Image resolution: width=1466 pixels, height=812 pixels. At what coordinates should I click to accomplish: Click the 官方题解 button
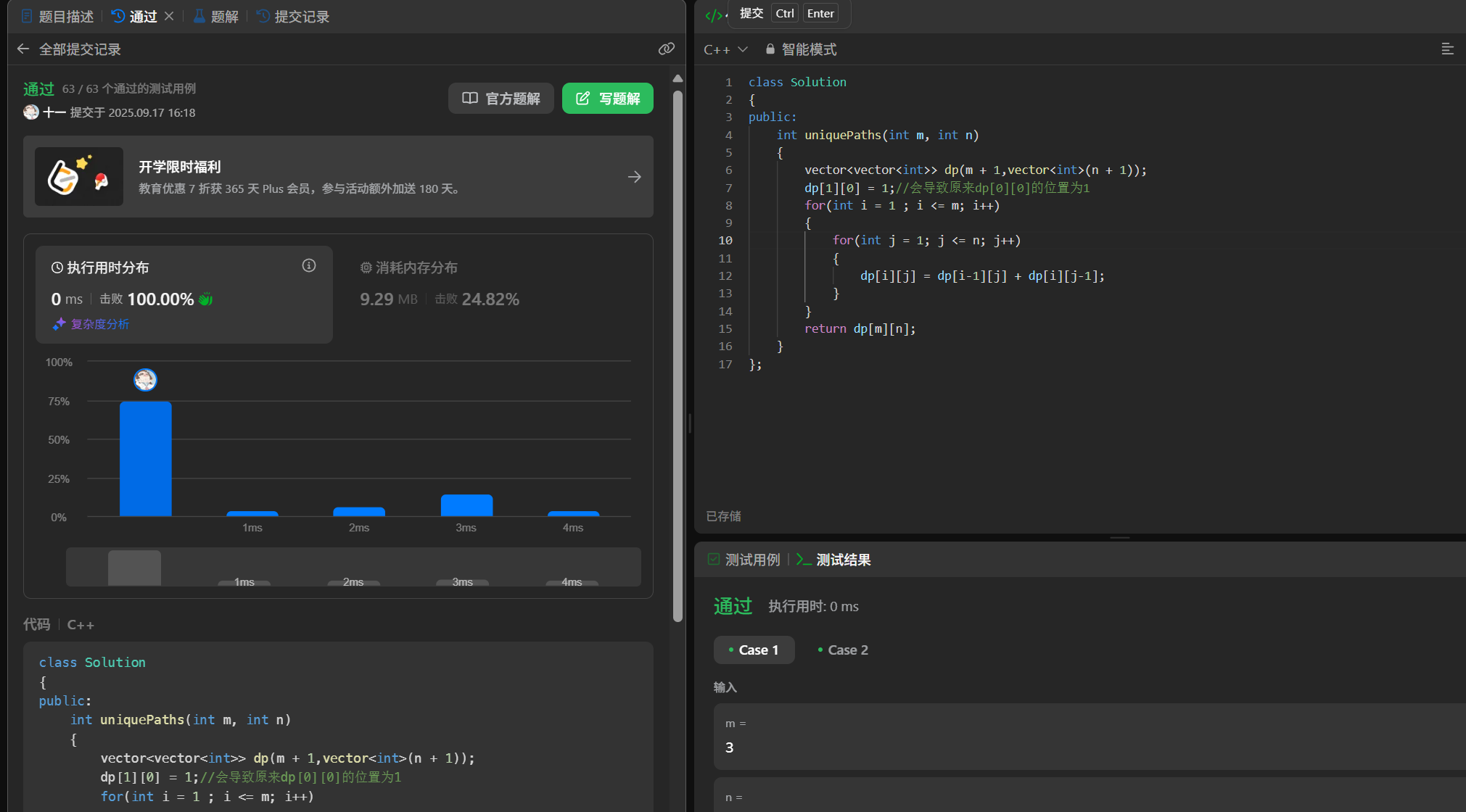click(x=501, y=99)
